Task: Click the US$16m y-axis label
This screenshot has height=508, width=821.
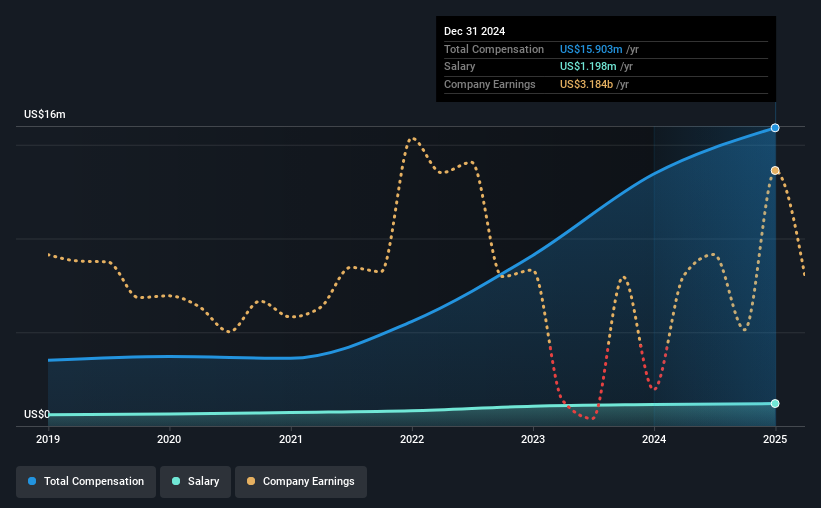Action: 45,114
